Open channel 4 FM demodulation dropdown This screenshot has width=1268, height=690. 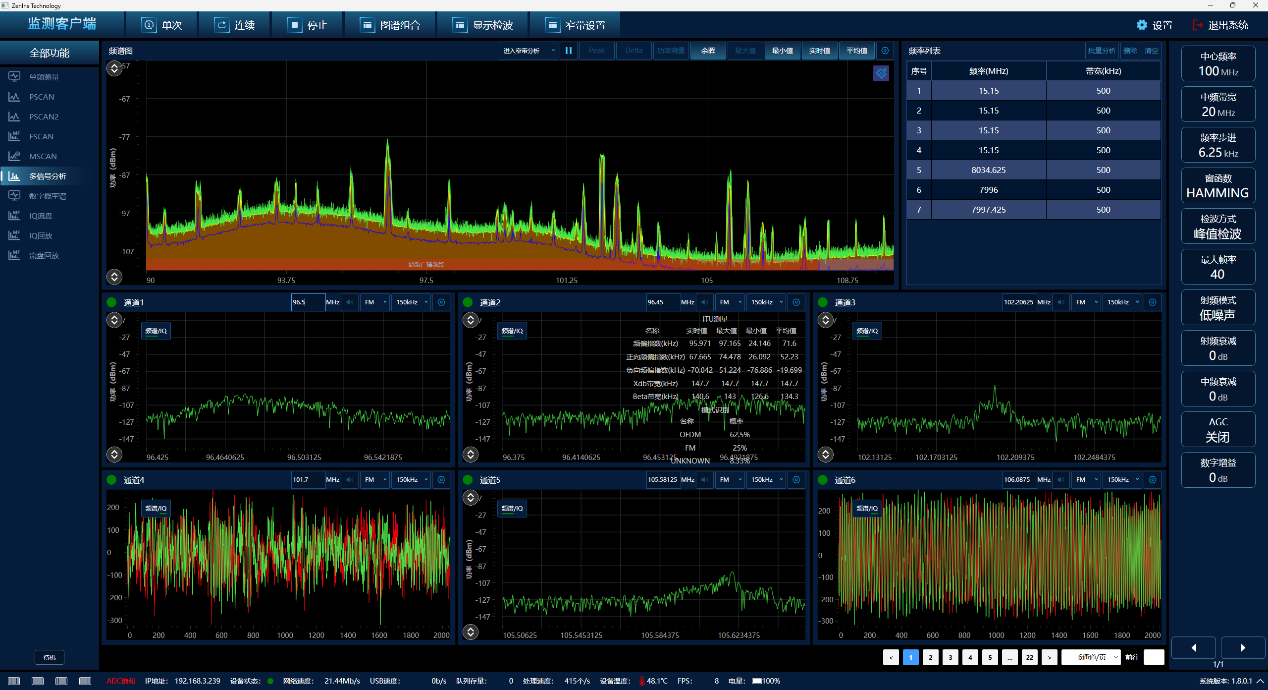(375, 480)
